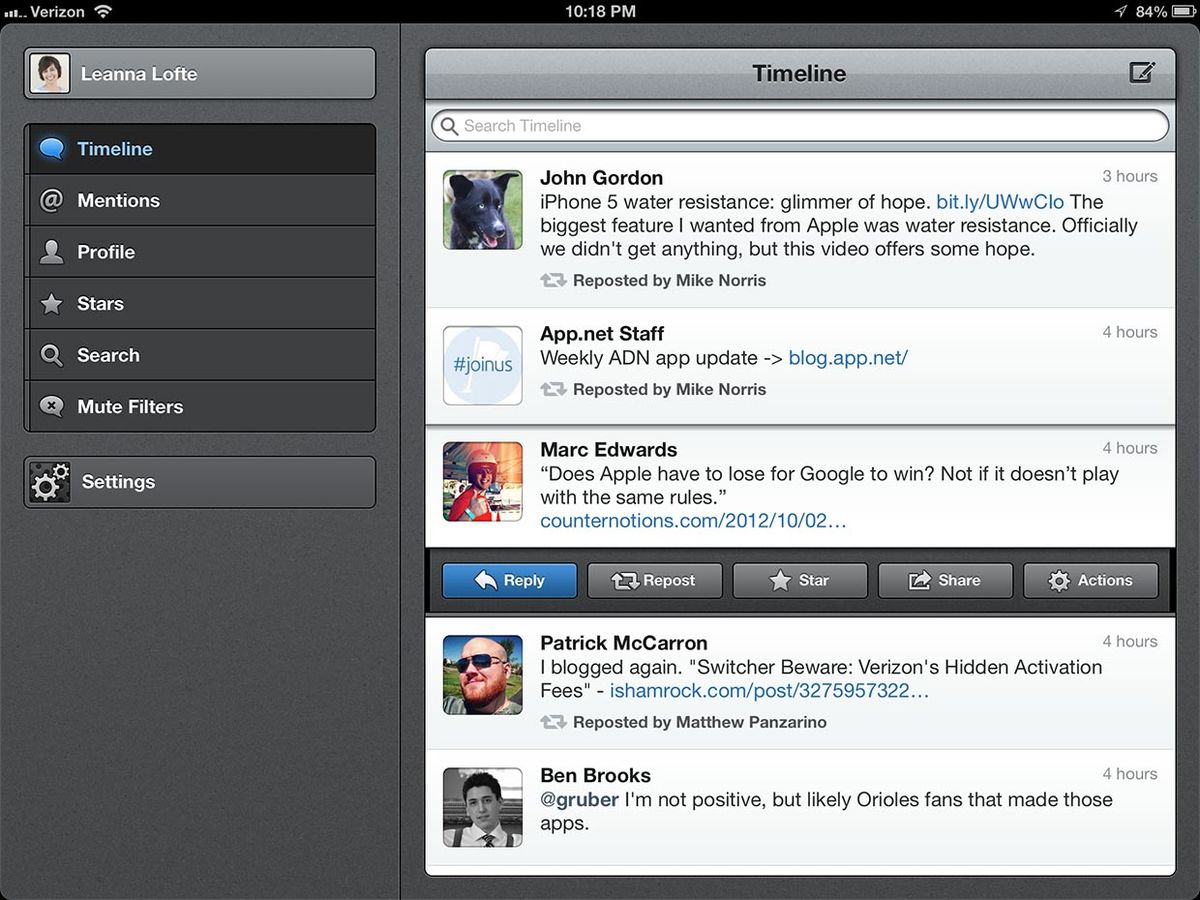Share the selected post
1200x900 pixels.
[x=945, y=581]
